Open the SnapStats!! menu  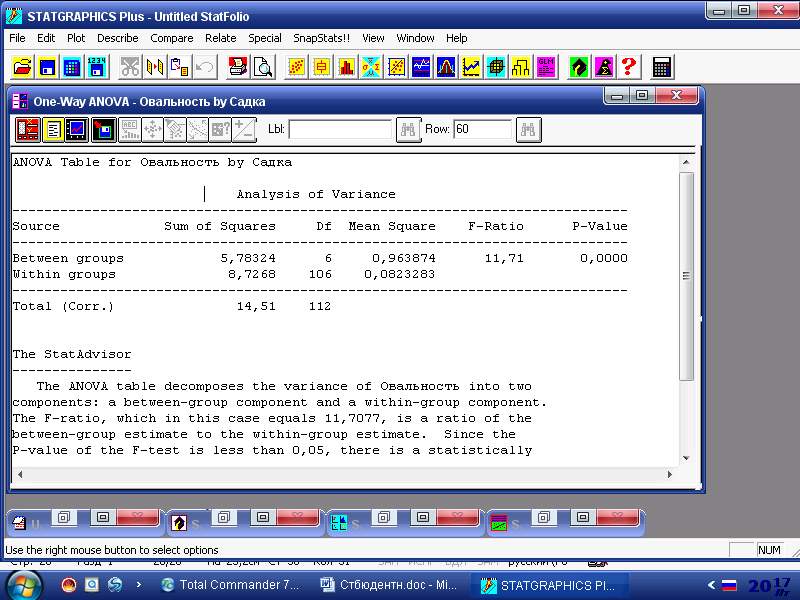[x=322, y=38]
